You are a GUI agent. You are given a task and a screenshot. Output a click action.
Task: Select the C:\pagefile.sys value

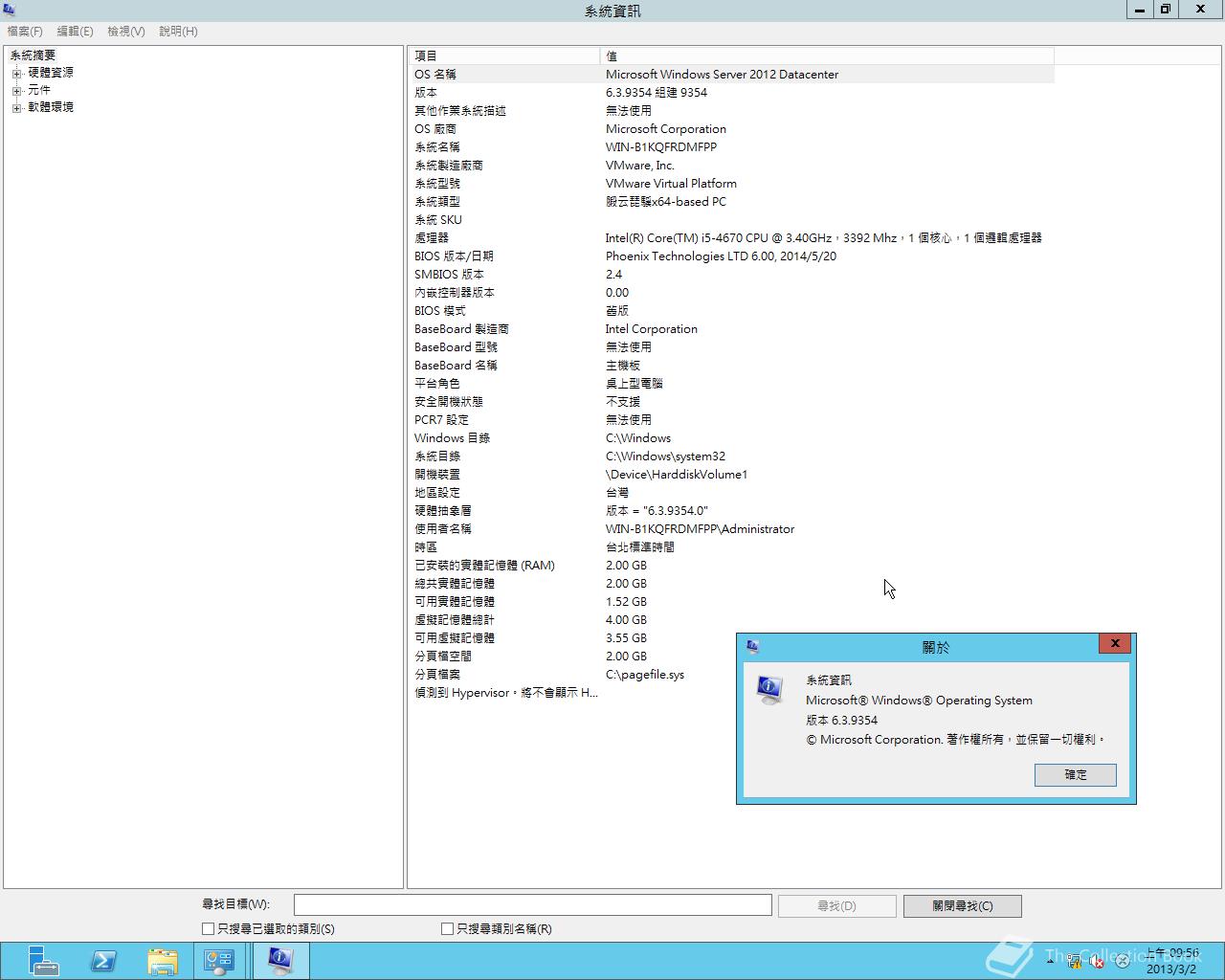(645, 674)
